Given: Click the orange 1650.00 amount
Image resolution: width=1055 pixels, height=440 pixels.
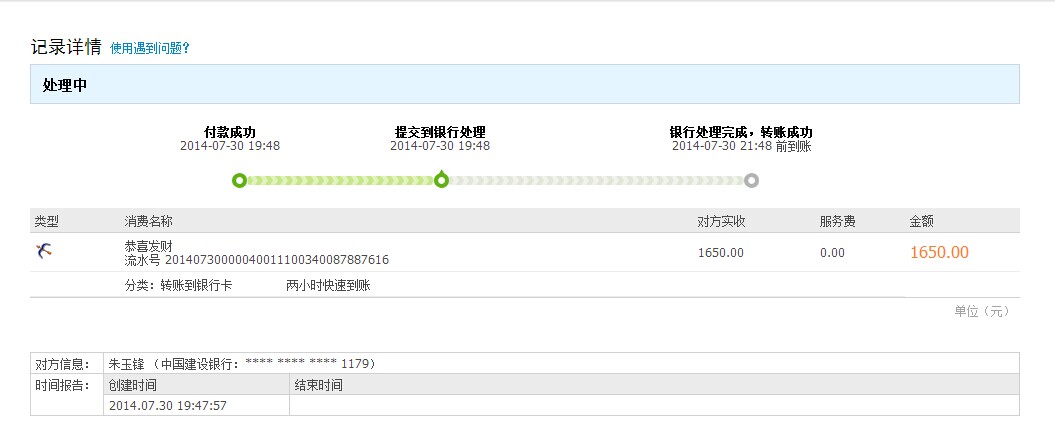Looking at the screenshot, I should click(938, 252).
